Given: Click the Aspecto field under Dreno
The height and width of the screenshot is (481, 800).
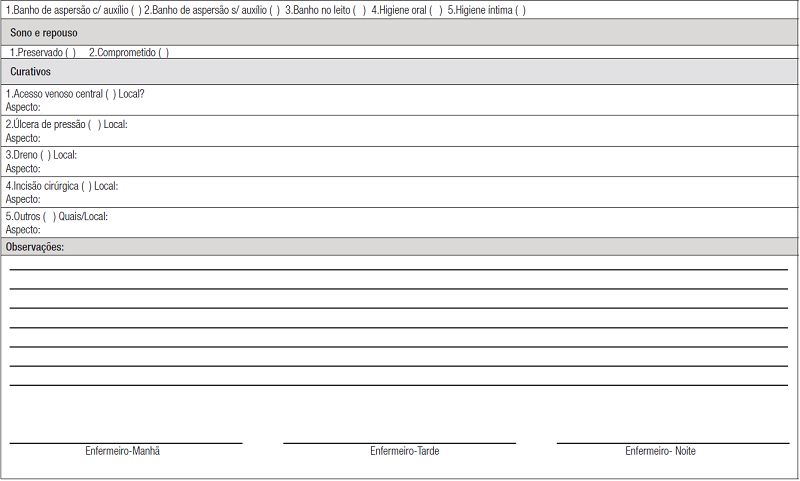Looking at the screenshot, I should click(x=200, y=169).
